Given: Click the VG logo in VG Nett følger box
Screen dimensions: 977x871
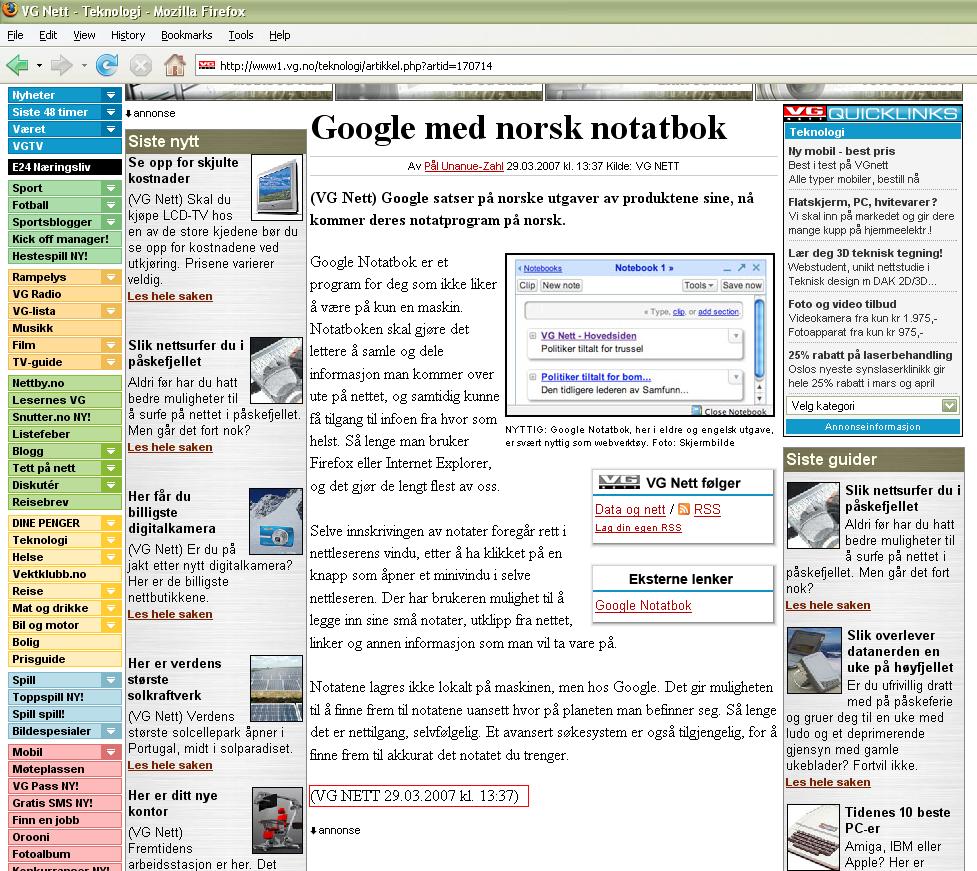Looking at the screenshot, I should coord(619,482).
